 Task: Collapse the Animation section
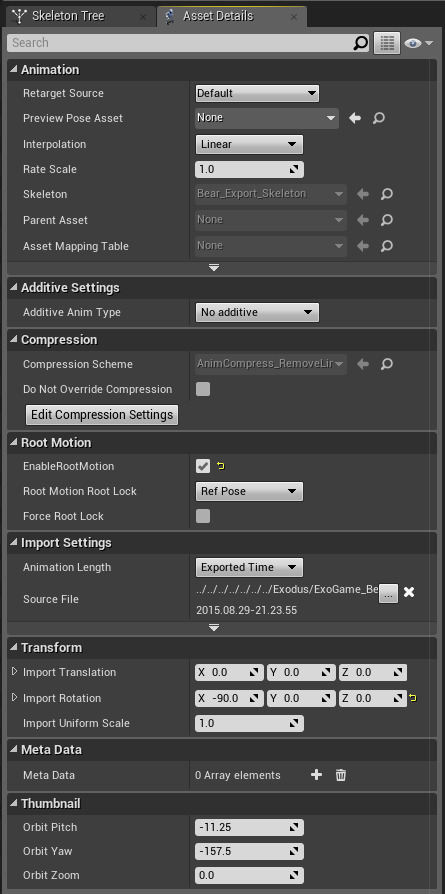point(13,70)
